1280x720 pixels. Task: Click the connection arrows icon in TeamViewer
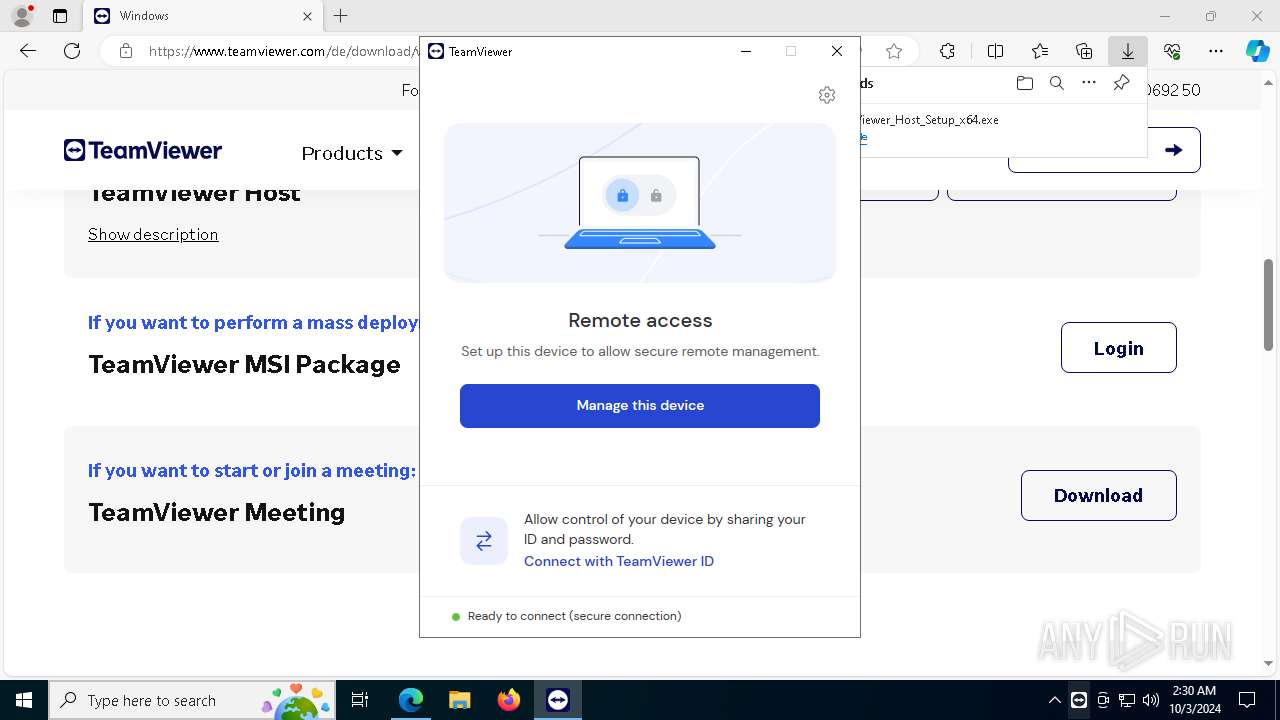484,541
